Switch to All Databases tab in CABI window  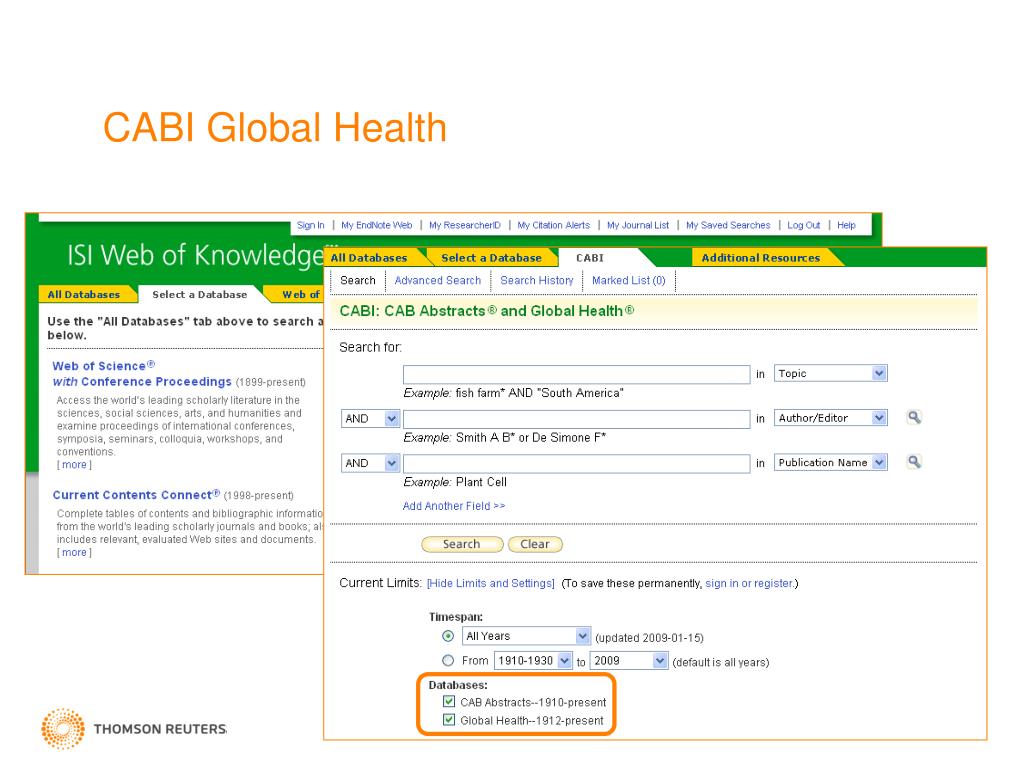click(x=368, y=258)
